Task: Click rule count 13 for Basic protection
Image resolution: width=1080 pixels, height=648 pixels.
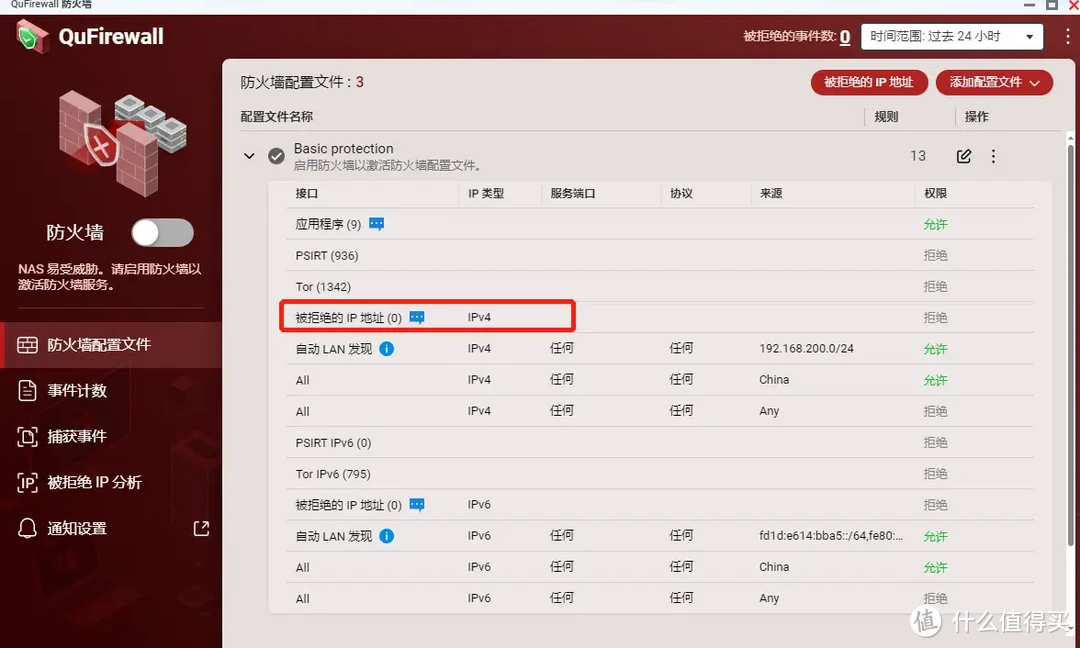Action: [x=918, y=156]
